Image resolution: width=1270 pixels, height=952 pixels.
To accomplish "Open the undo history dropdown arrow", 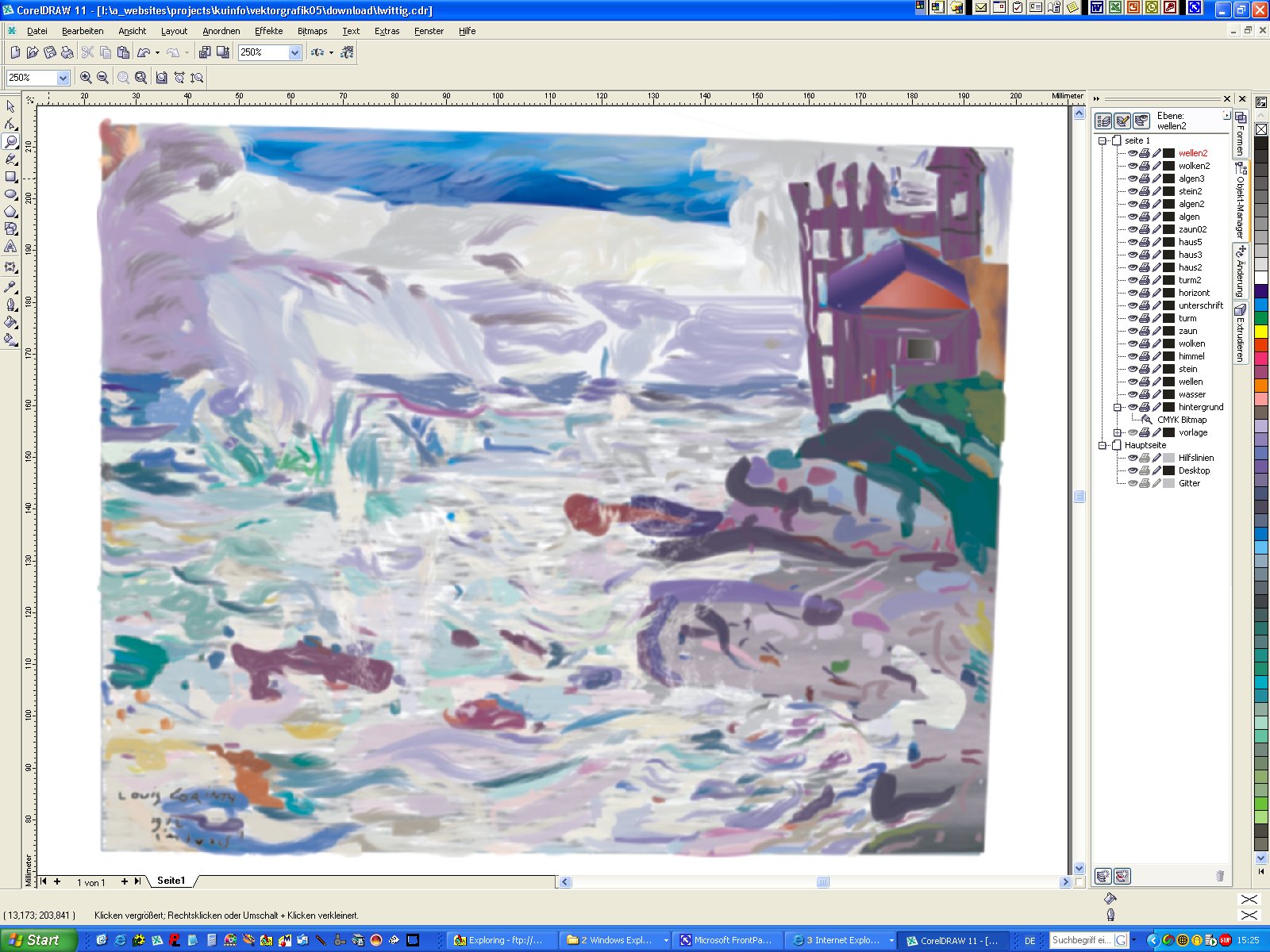I will 157,53.
